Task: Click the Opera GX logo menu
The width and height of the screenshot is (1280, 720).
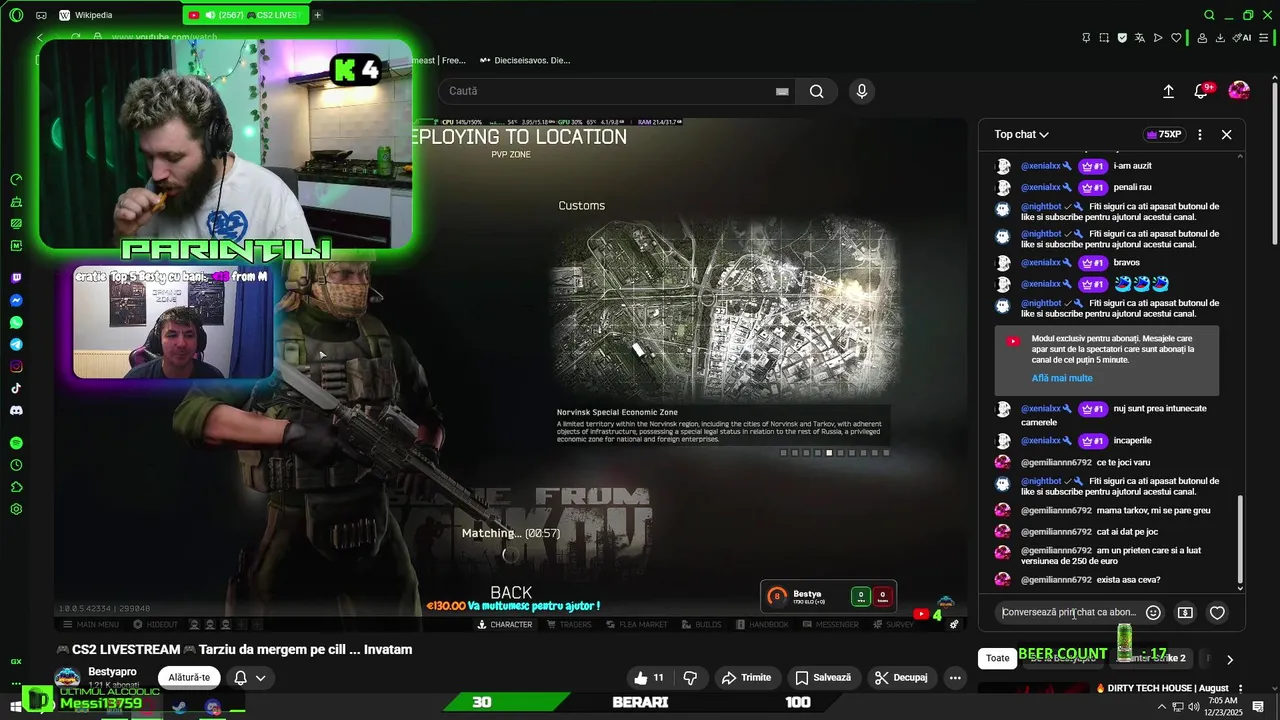Action: point(16,15)
